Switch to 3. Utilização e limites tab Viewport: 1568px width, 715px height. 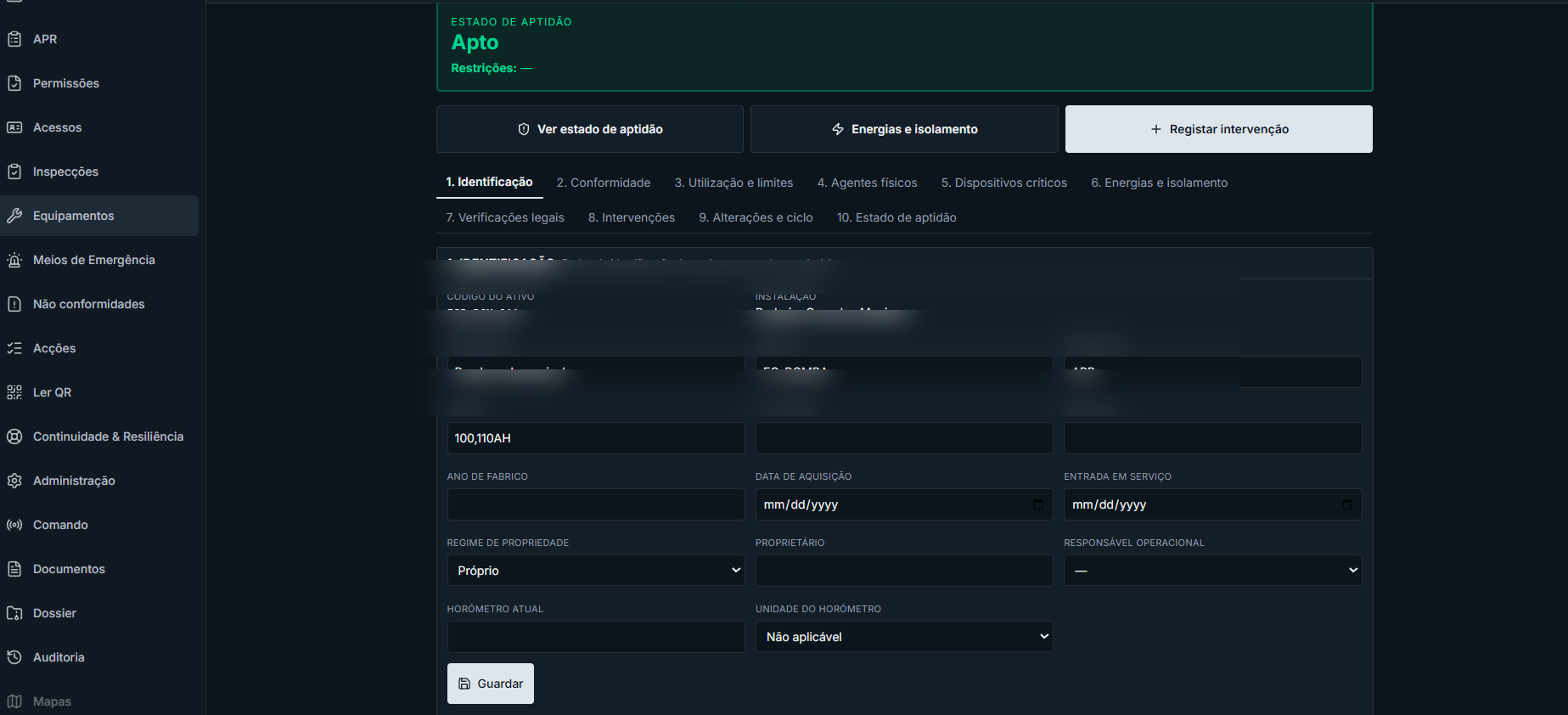[734, 183]
